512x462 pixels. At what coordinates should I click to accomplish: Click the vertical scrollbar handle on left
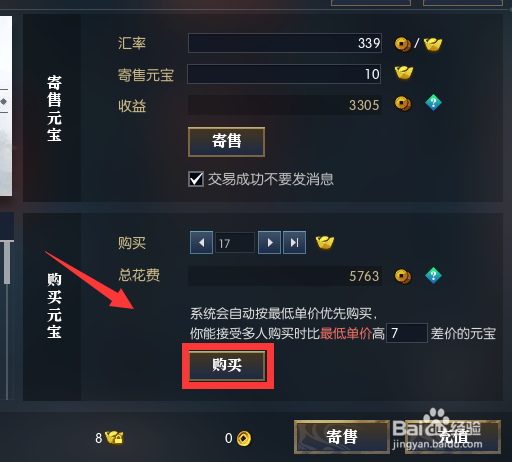click(x=7, y=263)
